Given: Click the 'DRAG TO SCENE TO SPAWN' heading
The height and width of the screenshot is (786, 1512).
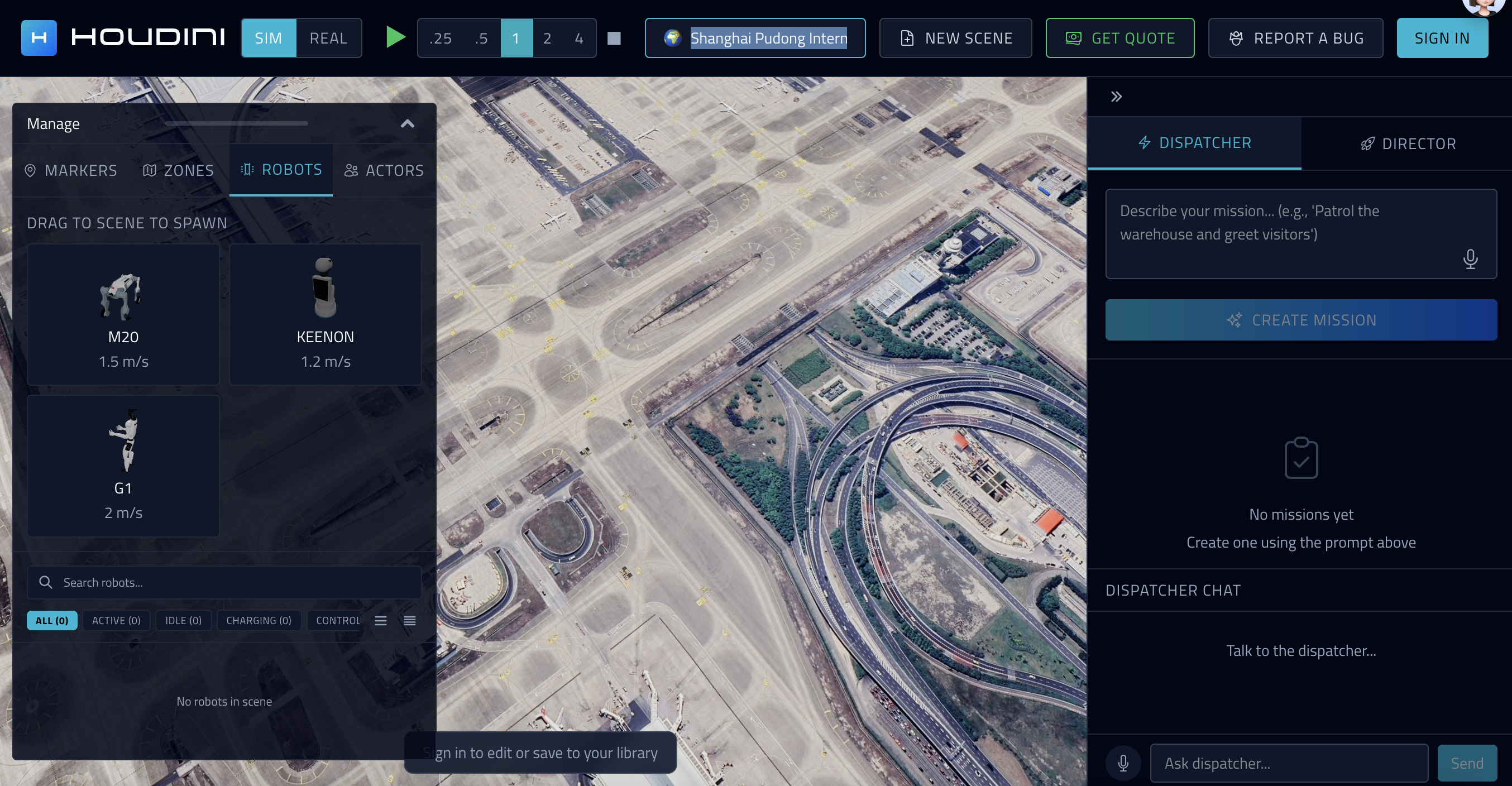Looking at the screenshot, I should point(127,223).
